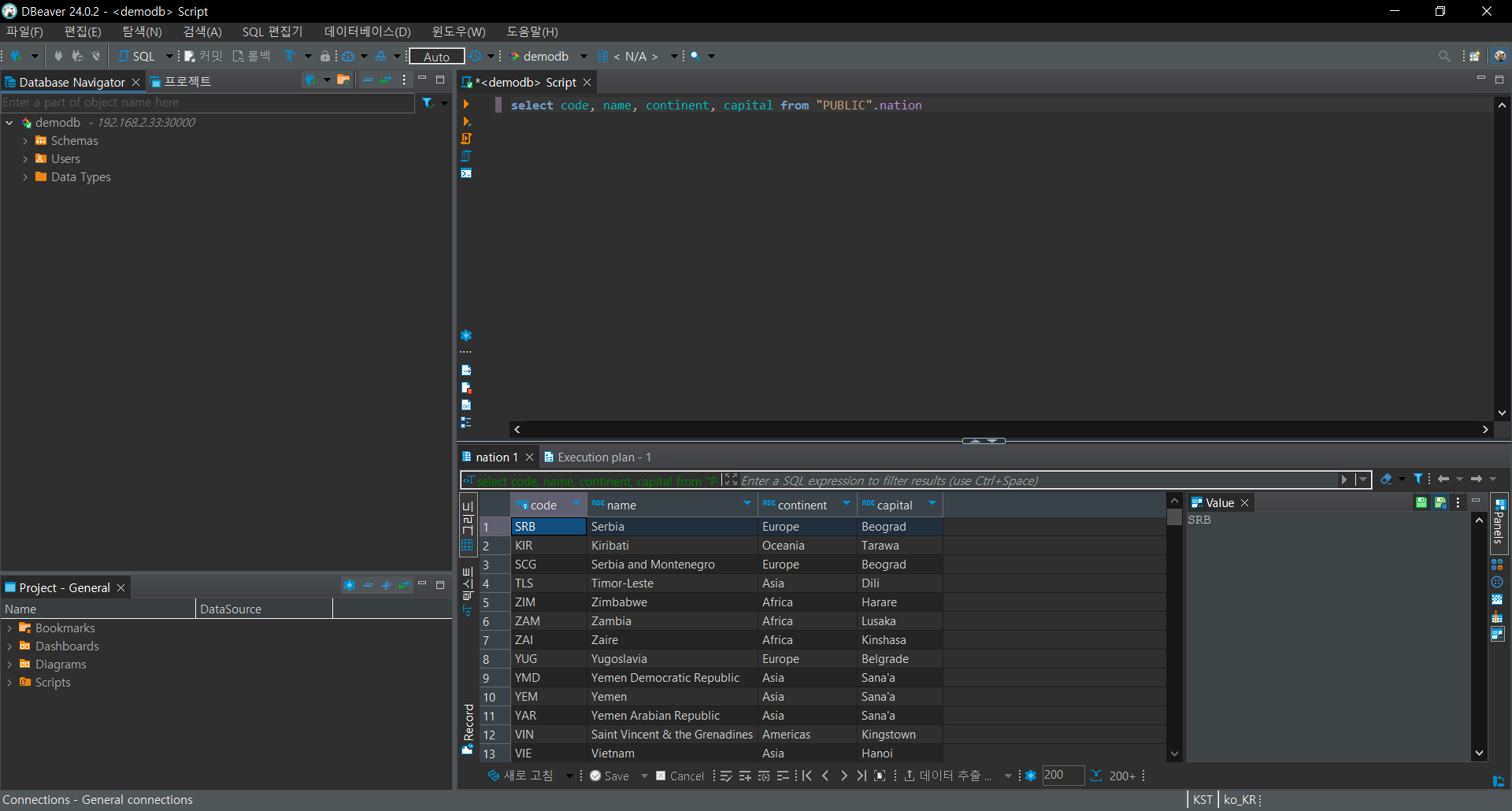
Task: Jump to first row with the navigation icon
Action: click(806, 776)
